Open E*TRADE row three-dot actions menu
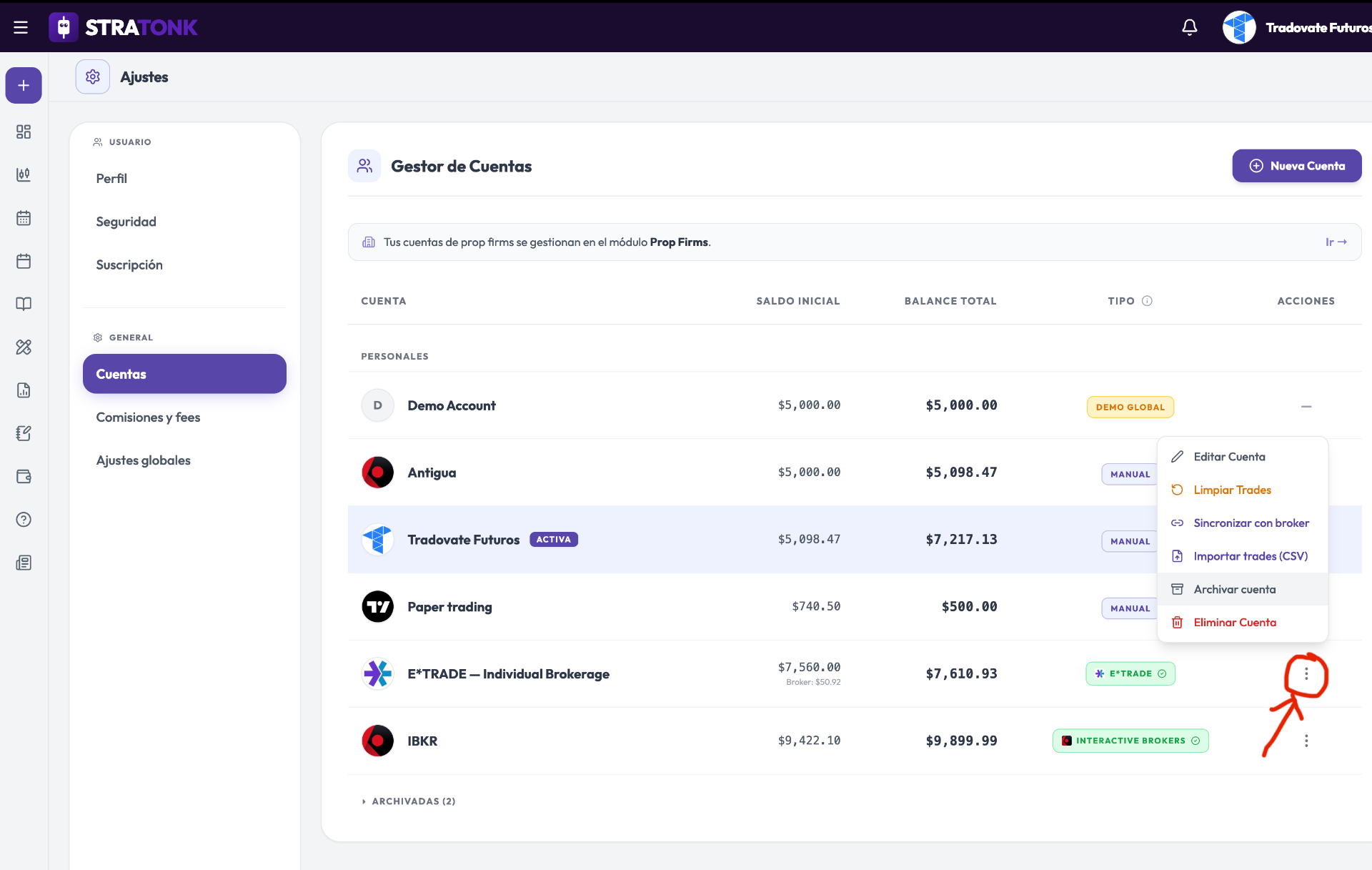Image resolution: width=1372 pixels, height=870 pixels. (x=1306, y=673)
